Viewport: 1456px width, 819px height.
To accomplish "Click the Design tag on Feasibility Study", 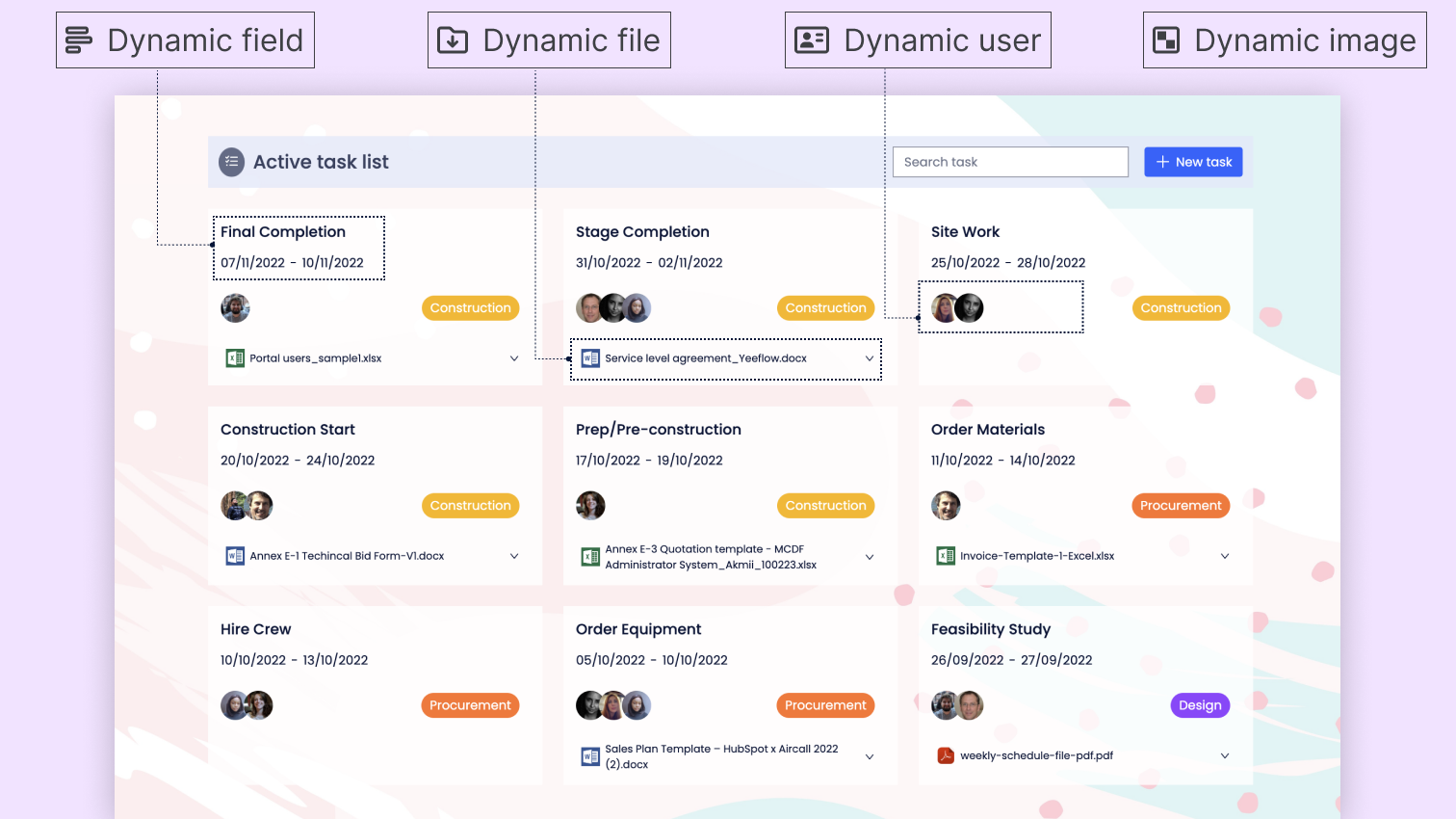I will click(1200, 705).
